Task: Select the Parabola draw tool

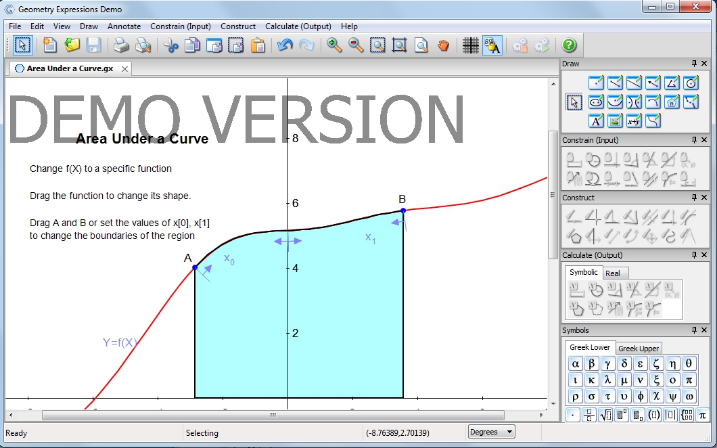Action: pos(615,102)
